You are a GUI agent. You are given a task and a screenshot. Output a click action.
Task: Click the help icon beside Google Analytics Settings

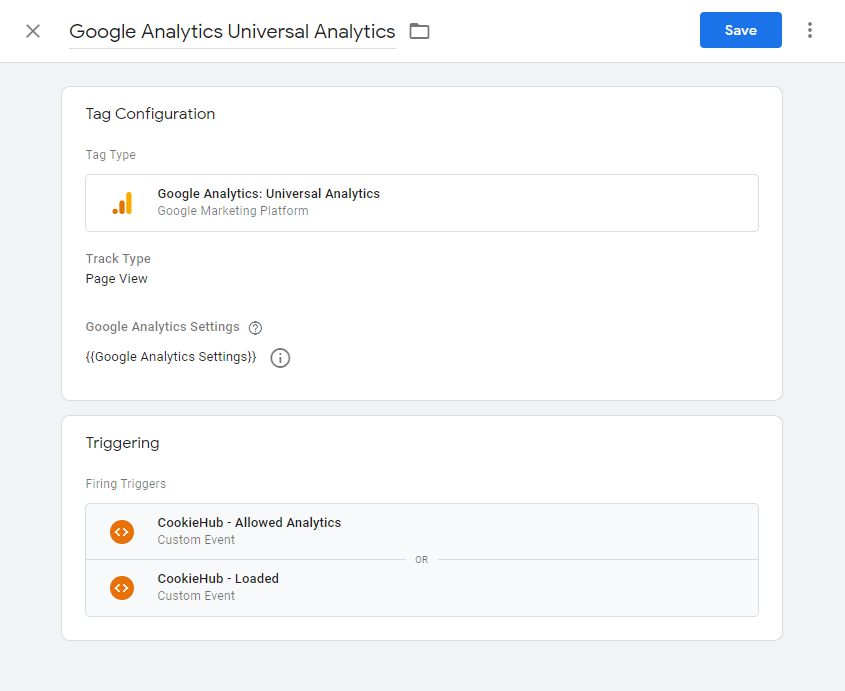coord(255,328)
